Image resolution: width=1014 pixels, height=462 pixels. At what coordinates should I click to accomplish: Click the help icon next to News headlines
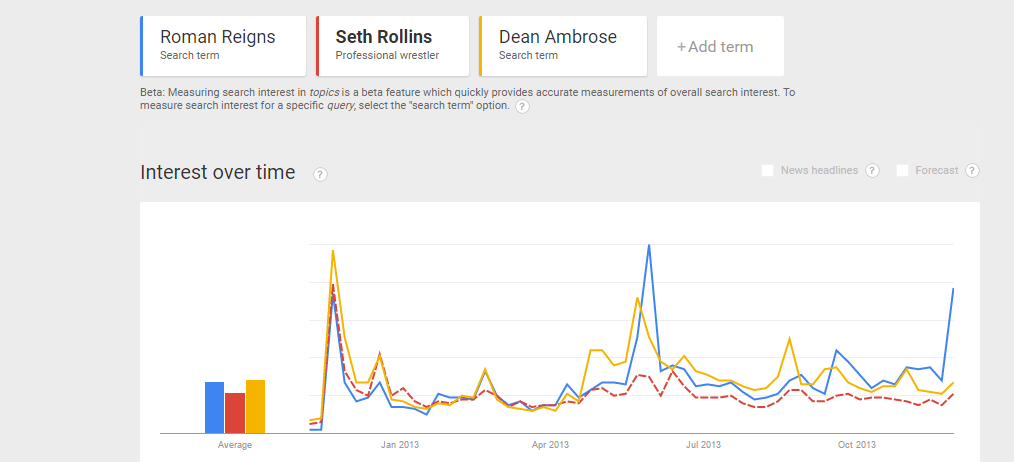[x=872, y=171]
